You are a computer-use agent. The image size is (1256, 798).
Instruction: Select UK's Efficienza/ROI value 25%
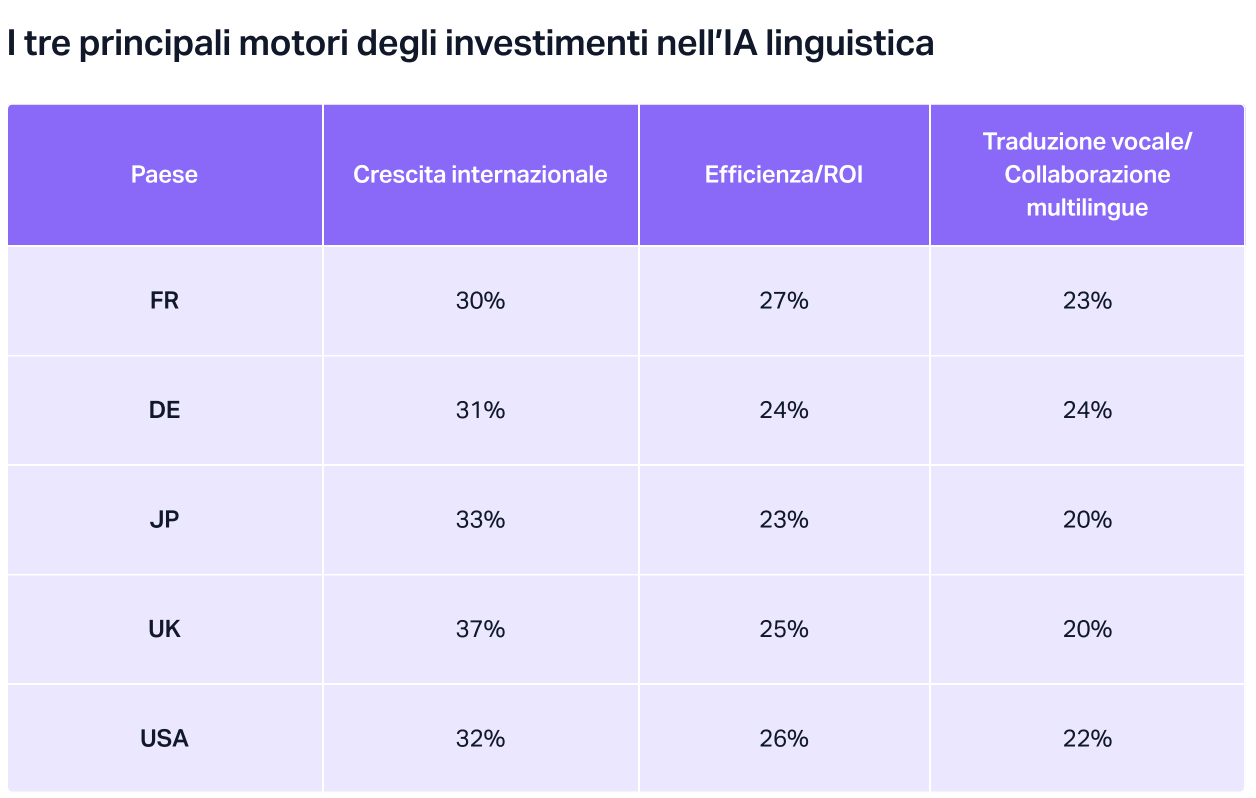[784, 629]
